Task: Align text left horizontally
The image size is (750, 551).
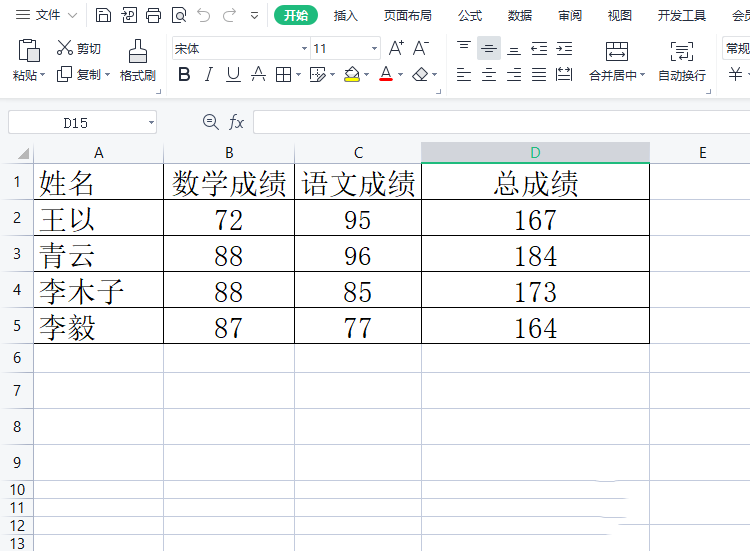Action: click(x=463, y=74)
